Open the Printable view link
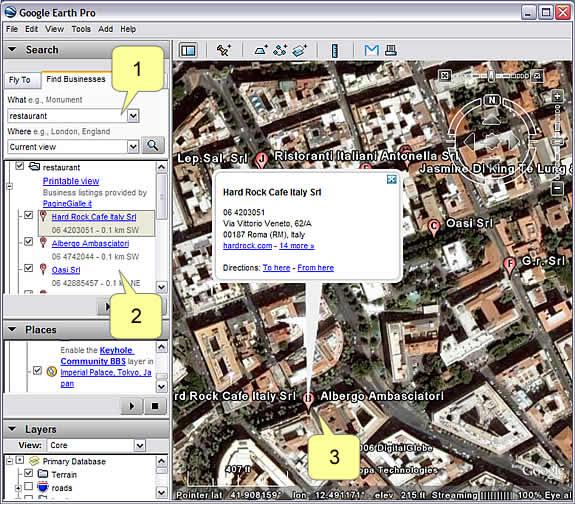 click(71, 181)
